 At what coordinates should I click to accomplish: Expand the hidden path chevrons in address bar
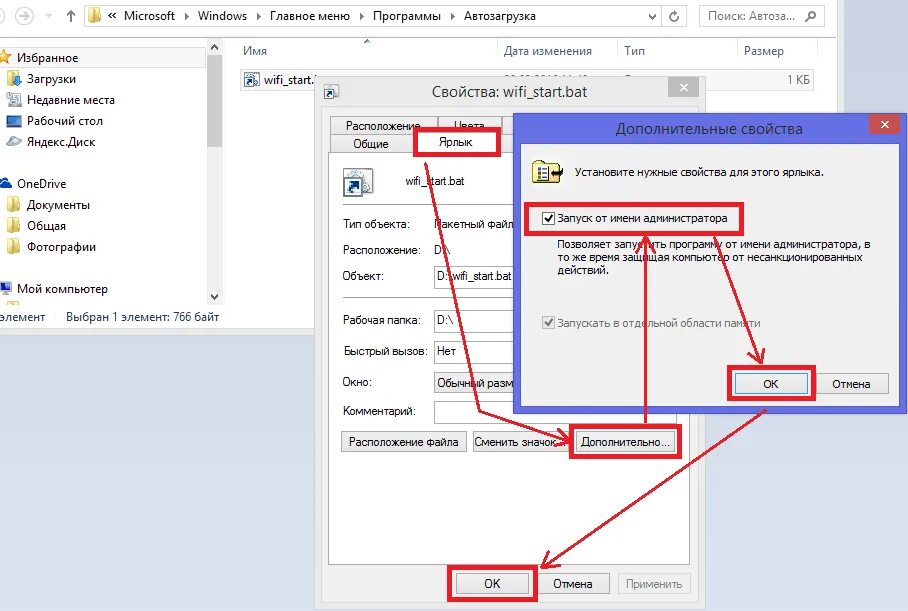(112, 16)
